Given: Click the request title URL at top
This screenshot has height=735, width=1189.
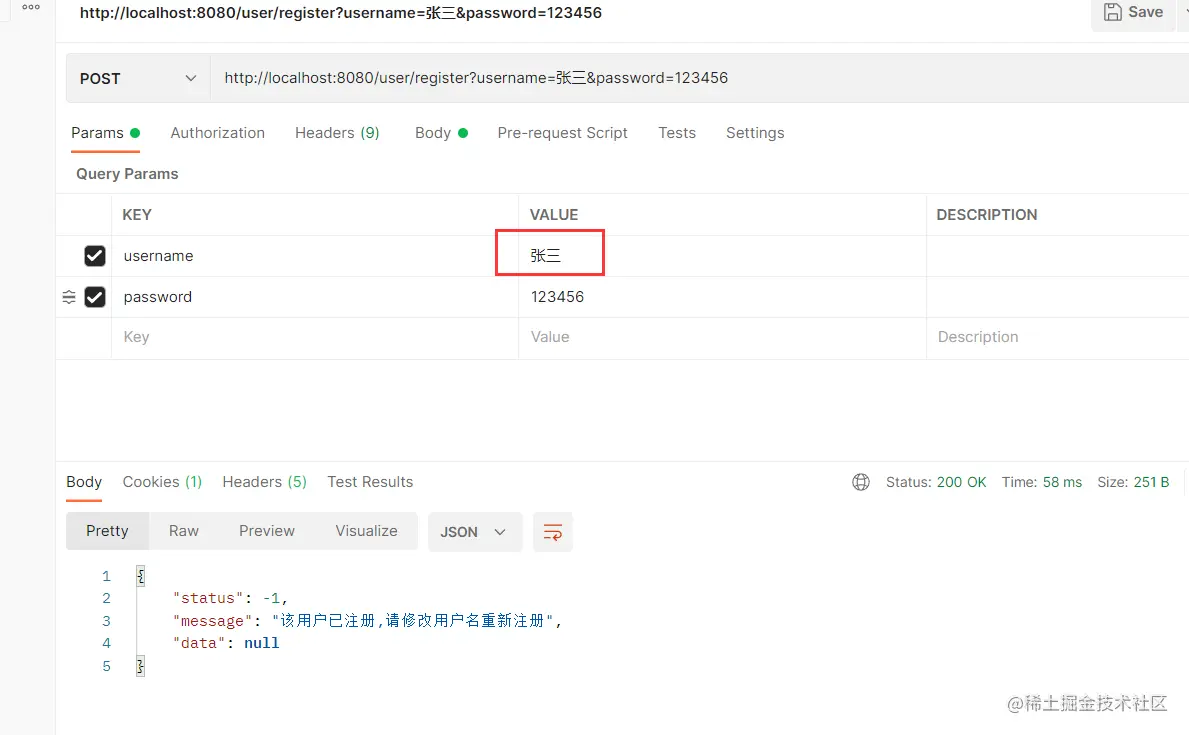Looking at the screenshot, I should 340,13.
